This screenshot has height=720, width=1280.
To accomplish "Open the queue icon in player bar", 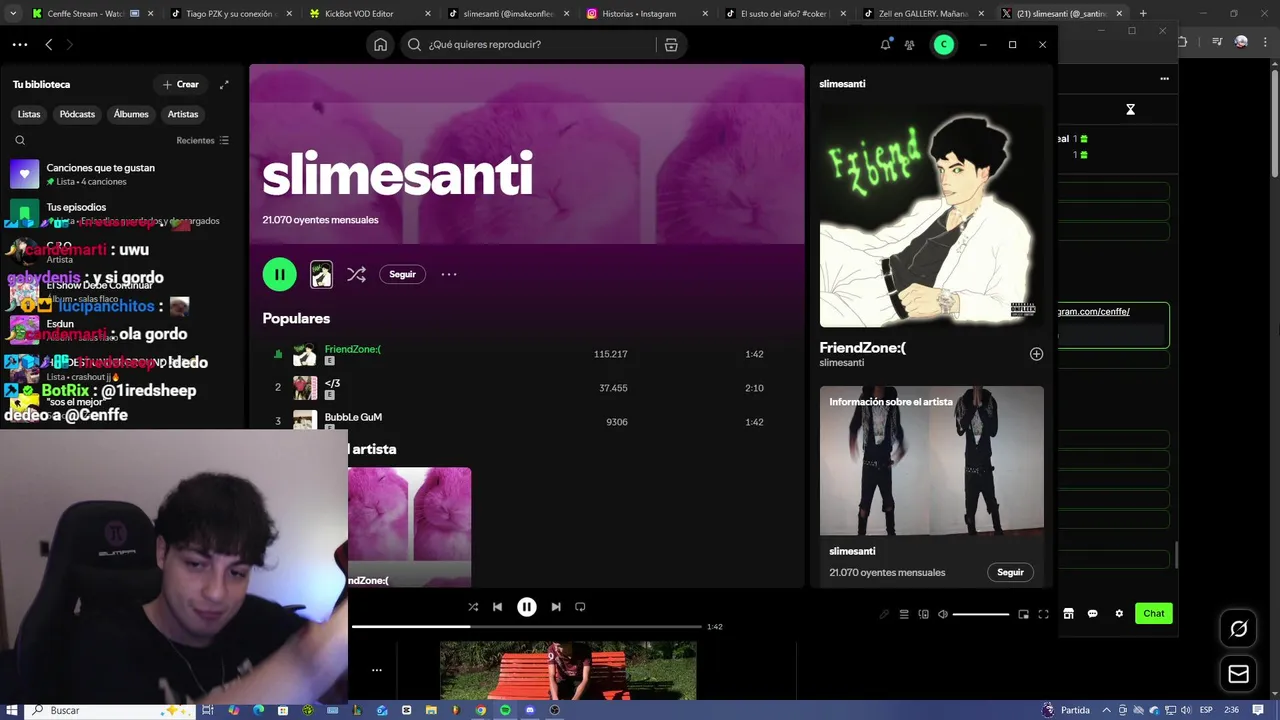I will coord(904,614).
